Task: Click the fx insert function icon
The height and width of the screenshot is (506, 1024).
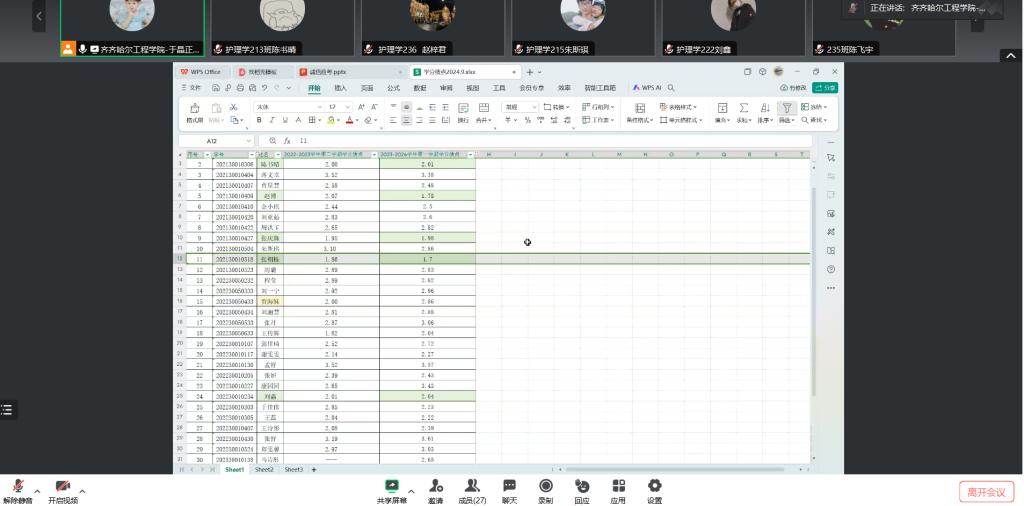Action: point(287,141)
